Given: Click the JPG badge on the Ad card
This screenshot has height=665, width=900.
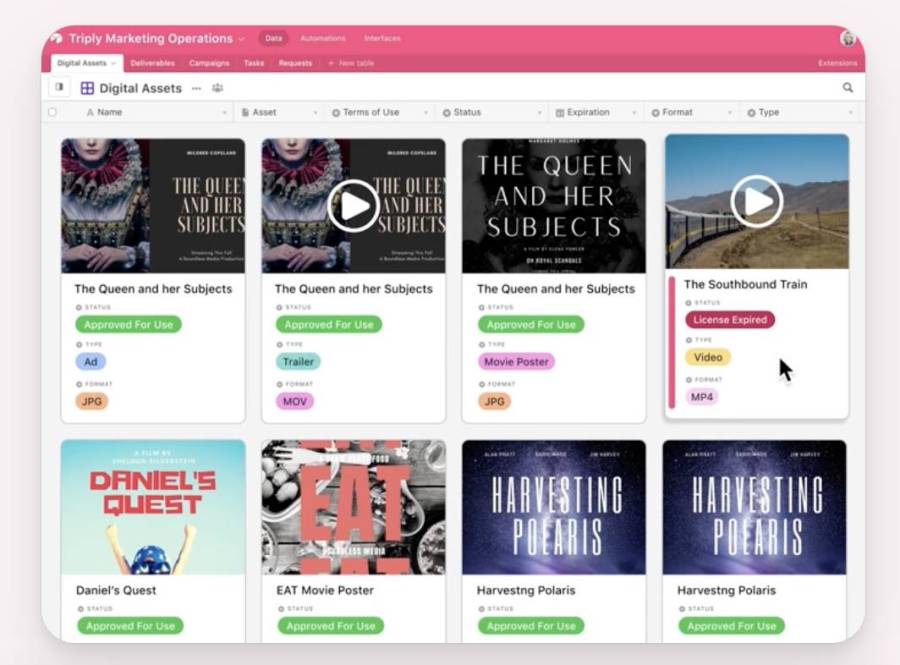Looking at the screenshot, I should click(x=92, y=402).
